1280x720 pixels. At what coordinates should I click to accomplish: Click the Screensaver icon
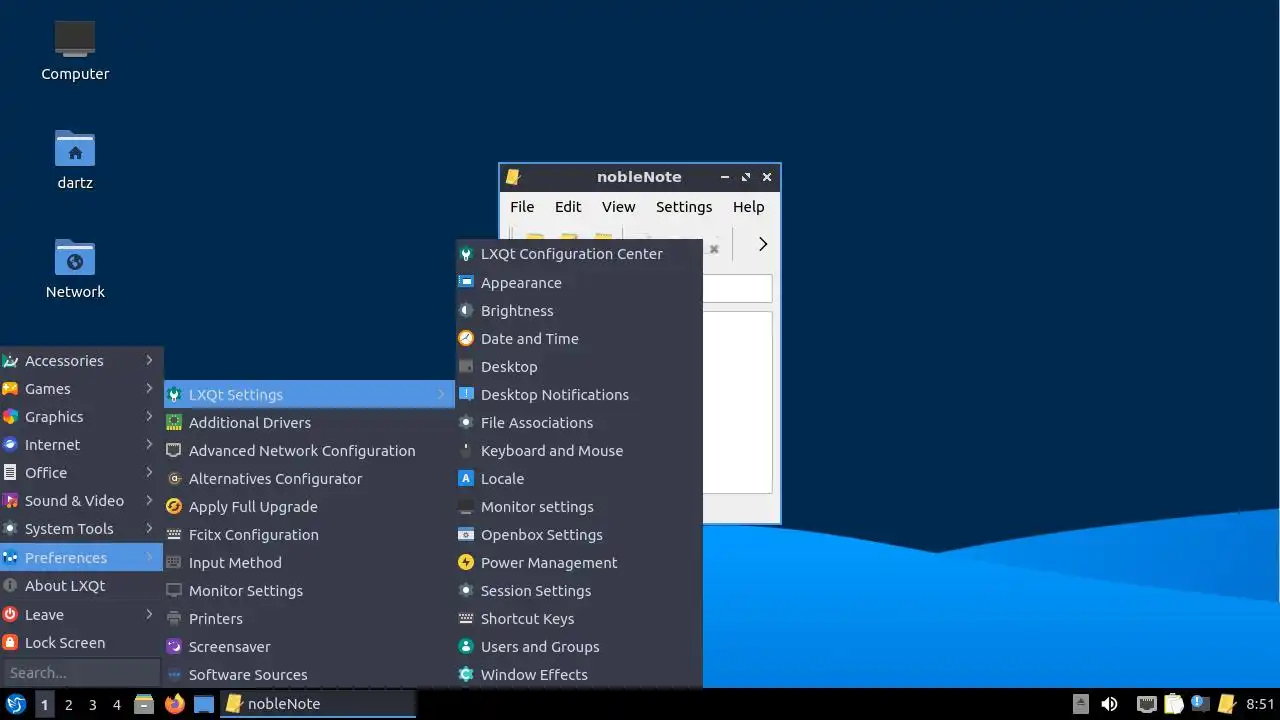(x=174, y=647)
